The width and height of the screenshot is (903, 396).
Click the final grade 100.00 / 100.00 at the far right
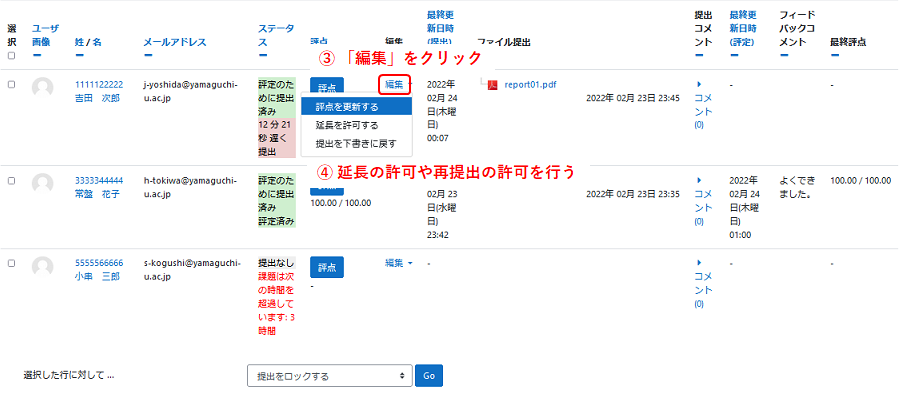coord(860,181)
